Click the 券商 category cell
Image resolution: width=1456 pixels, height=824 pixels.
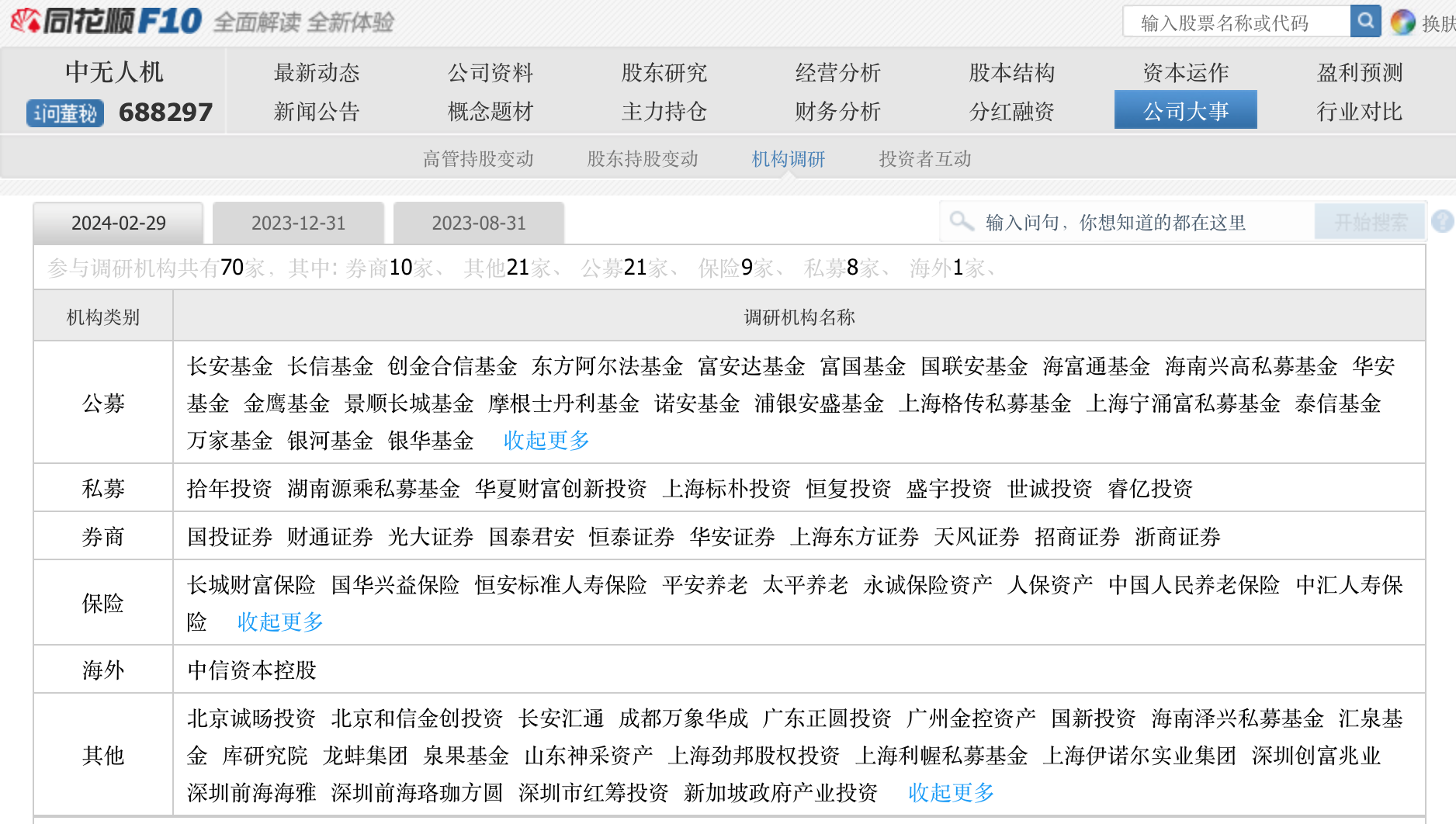point(103,537)
